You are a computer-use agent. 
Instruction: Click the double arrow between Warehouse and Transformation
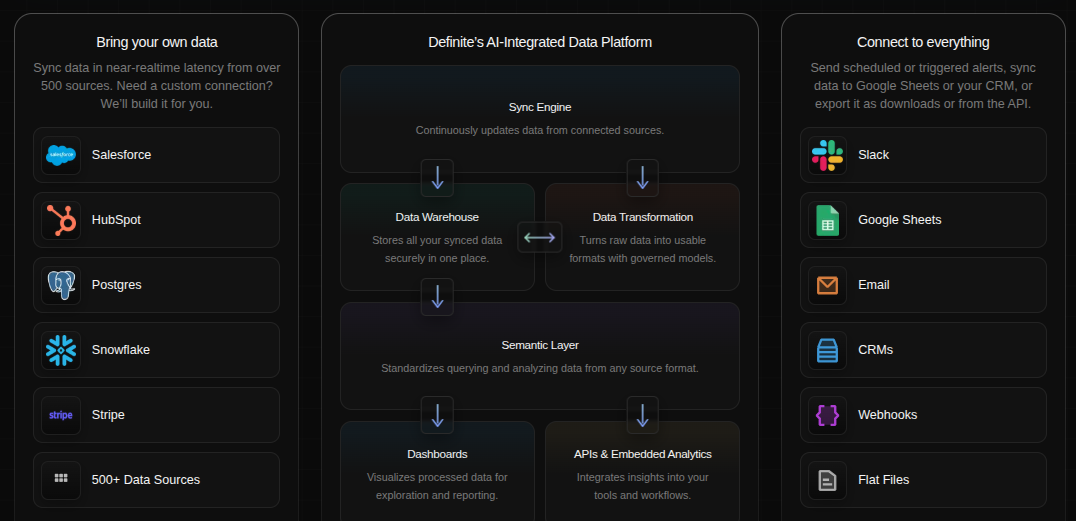[539, 238]
